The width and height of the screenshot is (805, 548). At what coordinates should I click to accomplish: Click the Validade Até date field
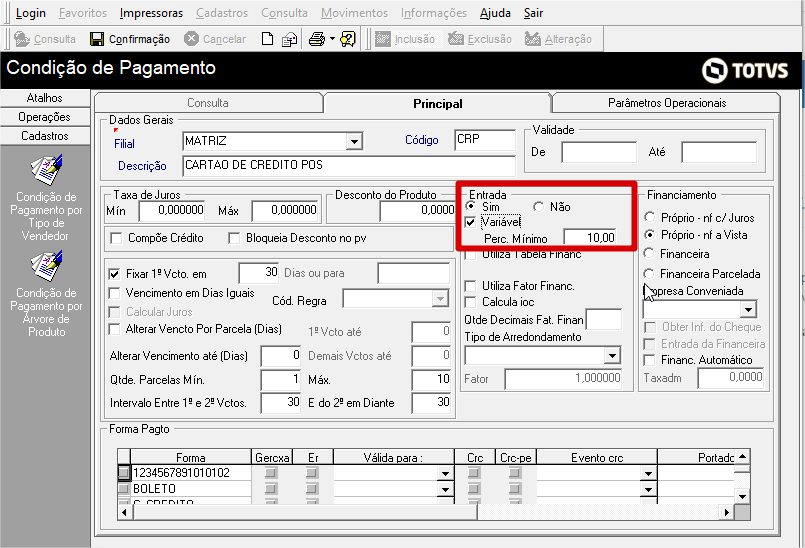click(x=719, y=152)
